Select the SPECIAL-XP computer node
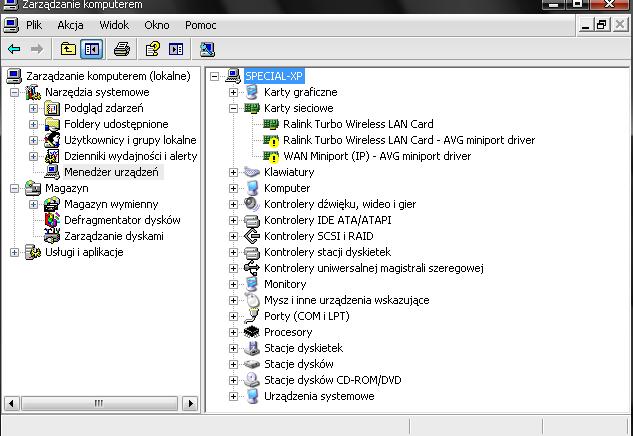 274,76
